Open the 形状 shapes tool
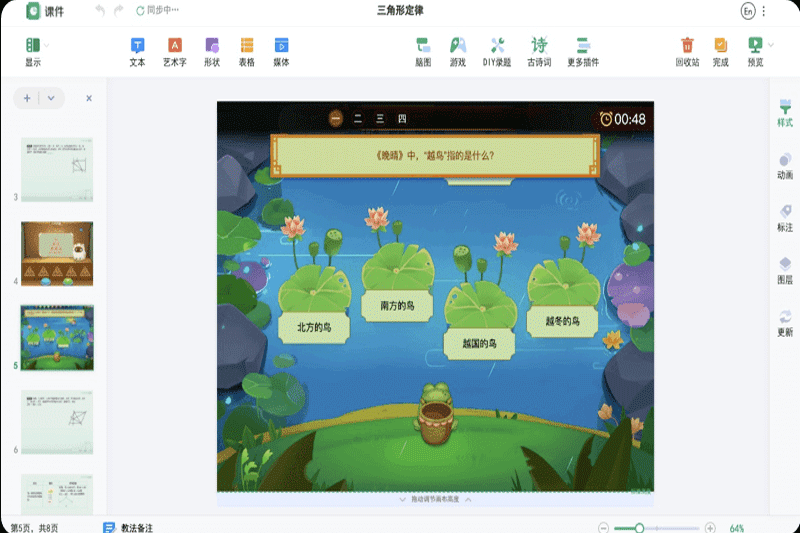800x533 pixels. [212, 52]
